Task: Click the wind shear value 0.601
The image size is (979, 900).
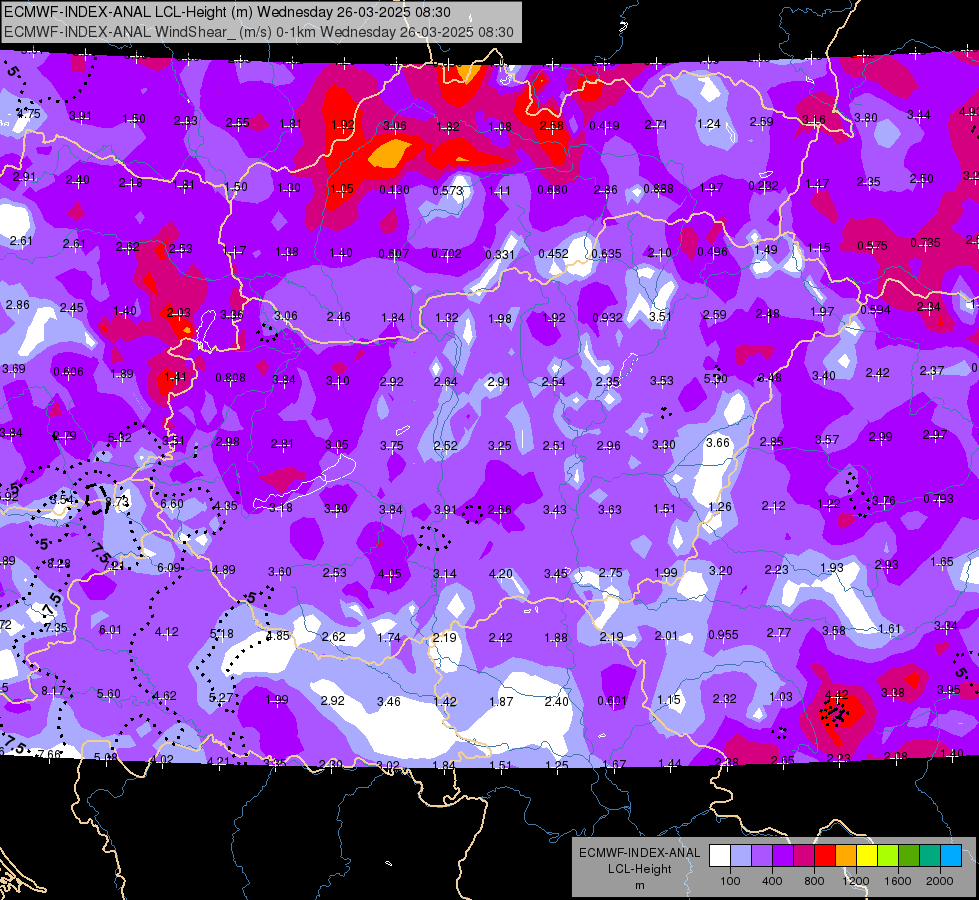Action: [612, 700]
